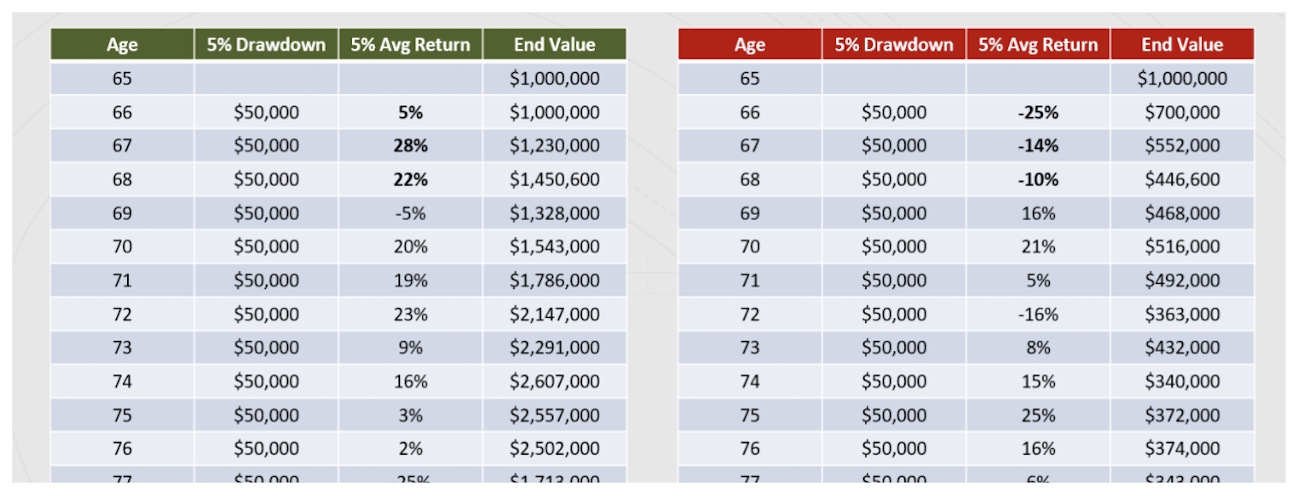Click the -16% return cell

pyautogui.click(x=1038, y=314)
